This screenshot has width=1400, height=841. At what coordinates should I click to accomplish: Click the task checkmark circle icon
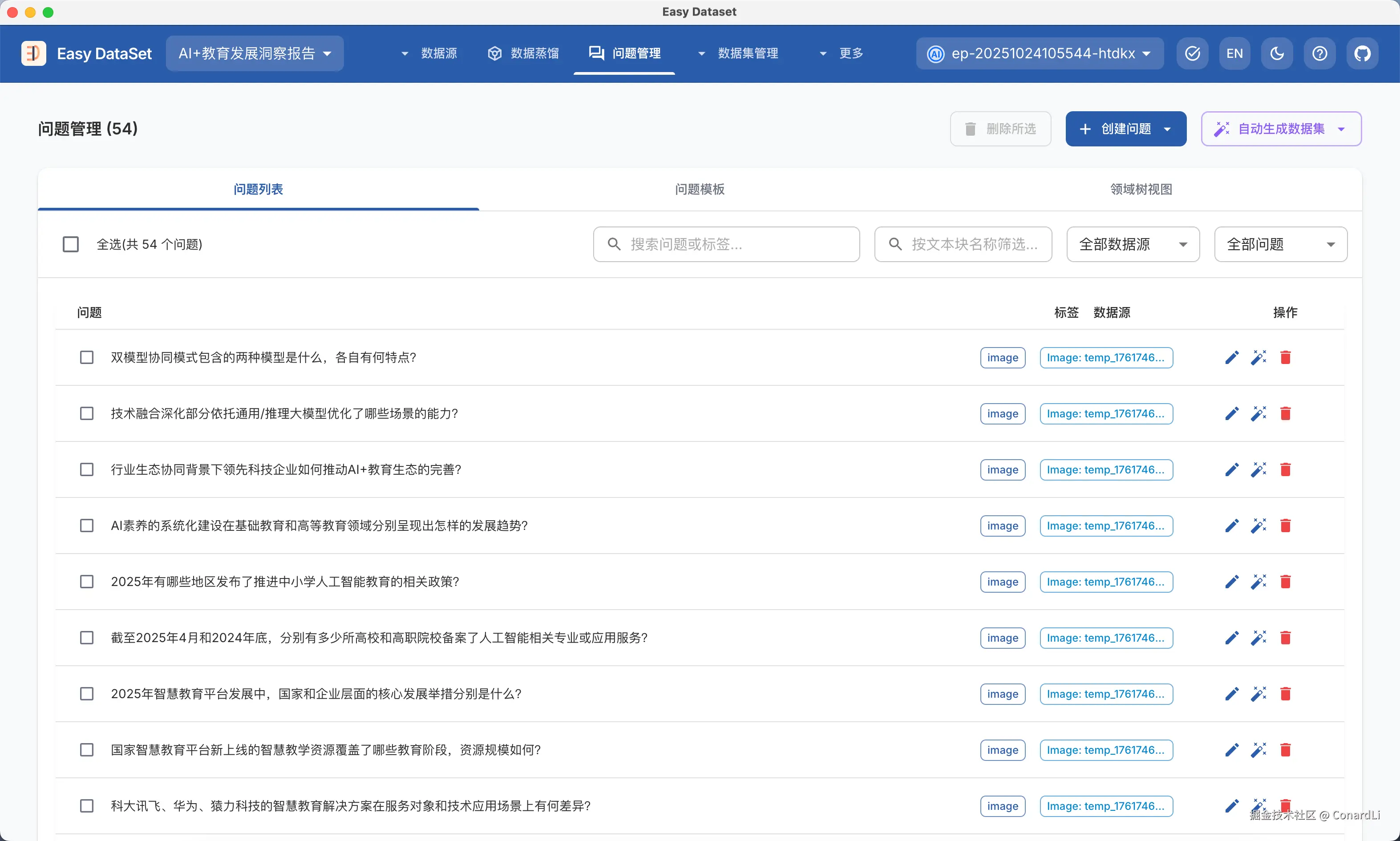1192,53
